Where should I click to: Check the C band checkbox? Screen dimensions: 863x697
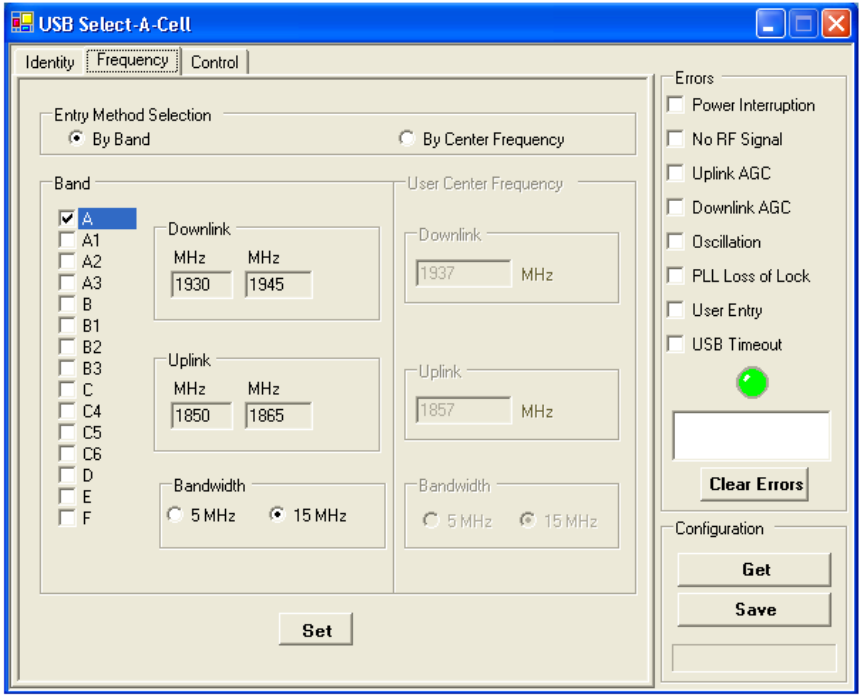[67, 389]
